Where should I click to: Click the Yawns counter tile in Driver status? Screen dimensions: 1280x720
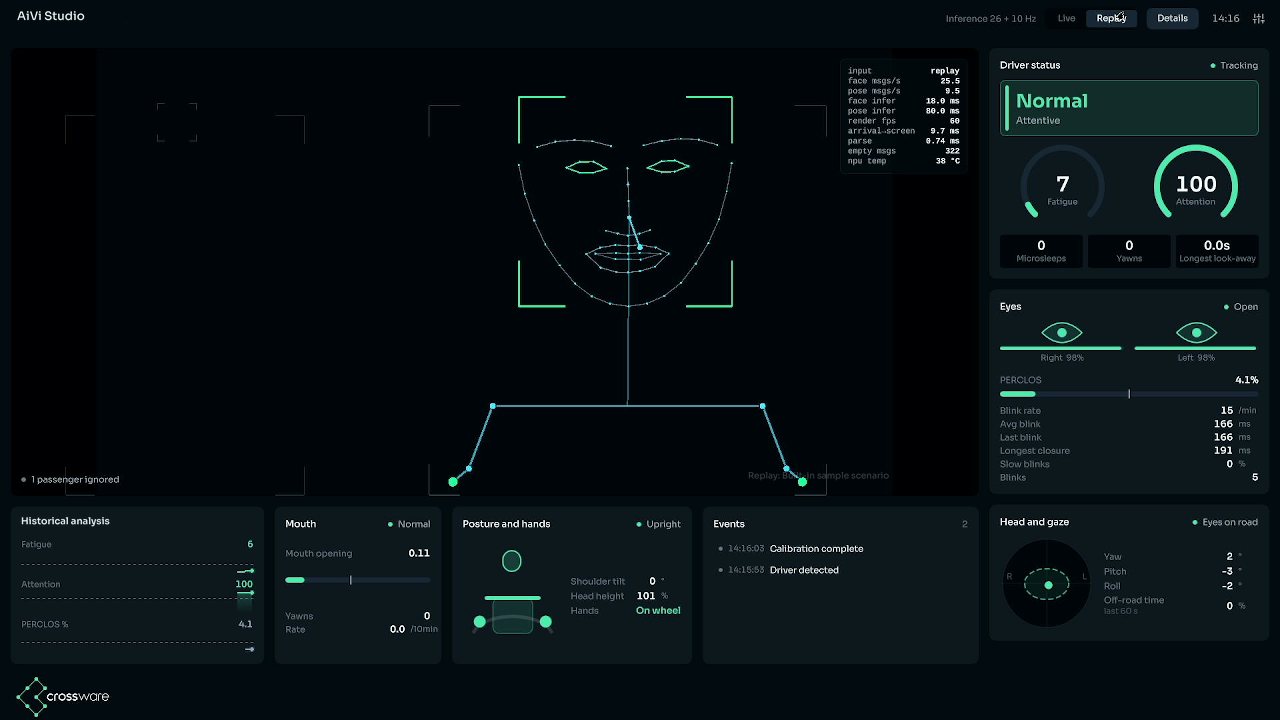tap(1129, 251)
